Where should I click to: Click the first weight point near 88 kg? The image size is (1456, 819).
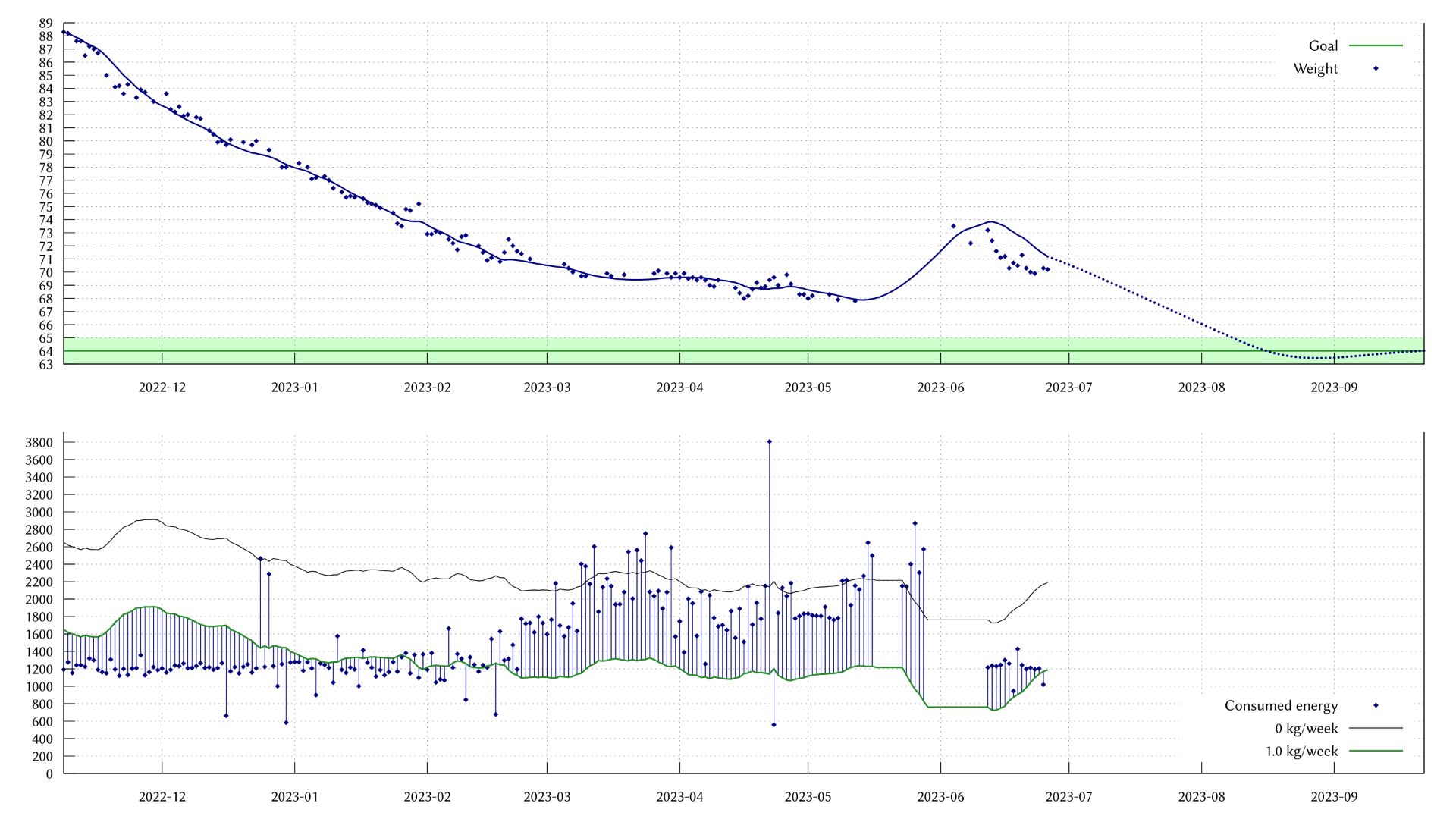(64, 33)
